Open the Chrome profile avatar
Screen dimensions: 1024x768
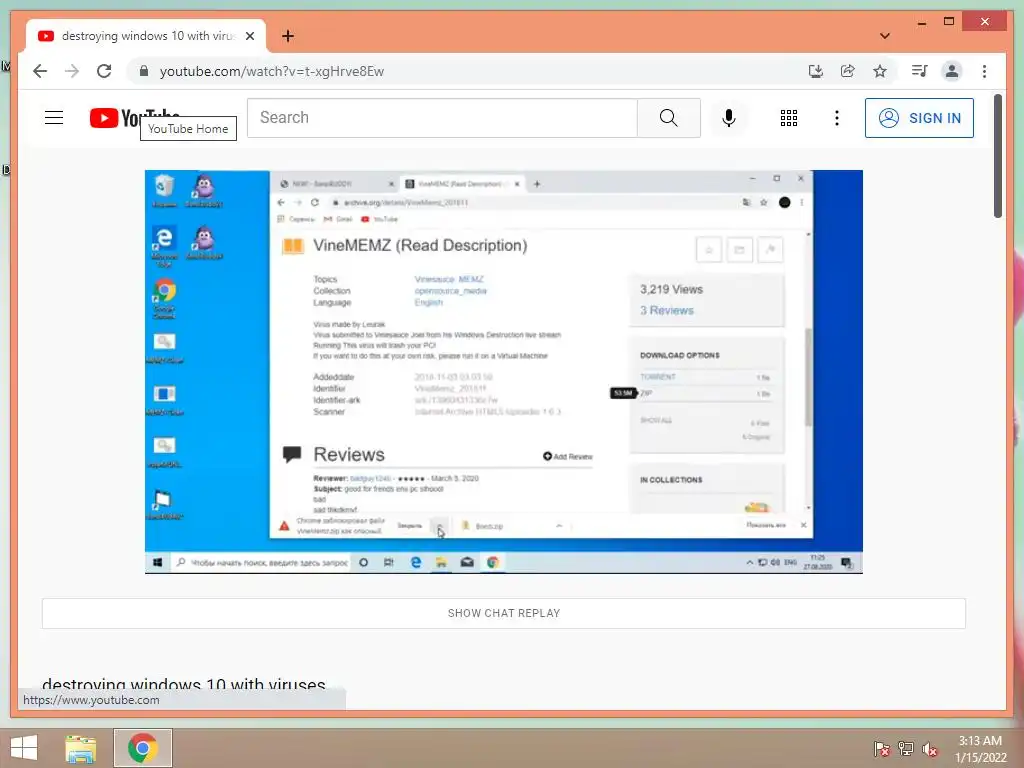point(952,71)
